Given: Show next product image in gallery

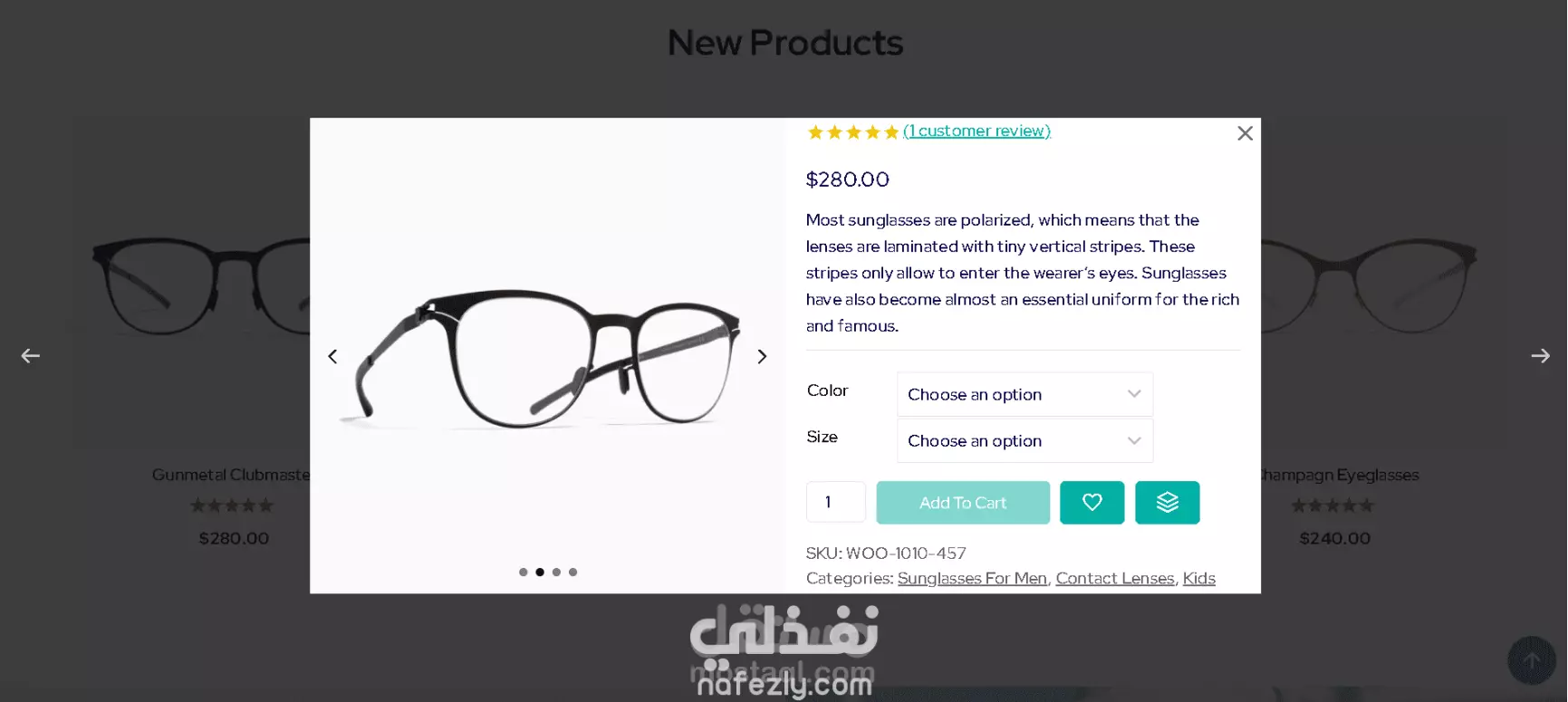Looking at the screenshot, I should [x=762, y=356].
